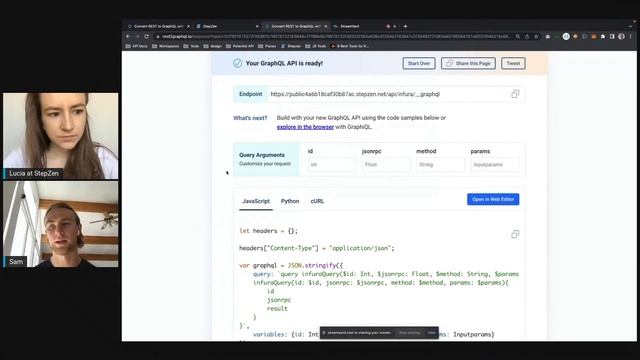Open the Potential API bookmark folder
This screenshot has width=640, height=360.
[240, 46]
